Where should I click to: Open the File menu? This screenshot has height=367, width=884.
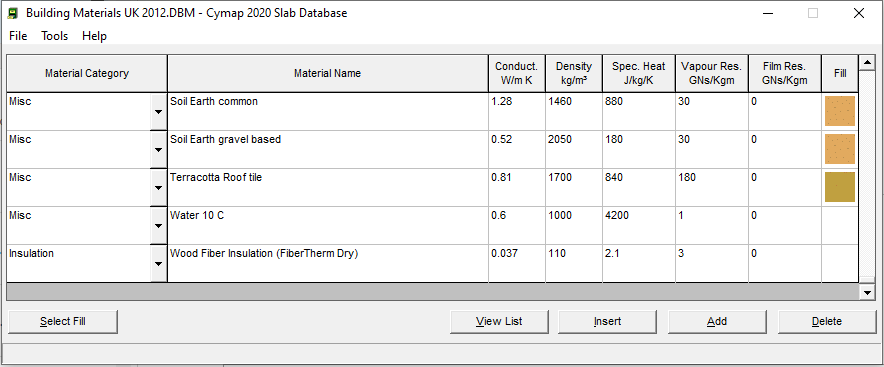[18, 36]
